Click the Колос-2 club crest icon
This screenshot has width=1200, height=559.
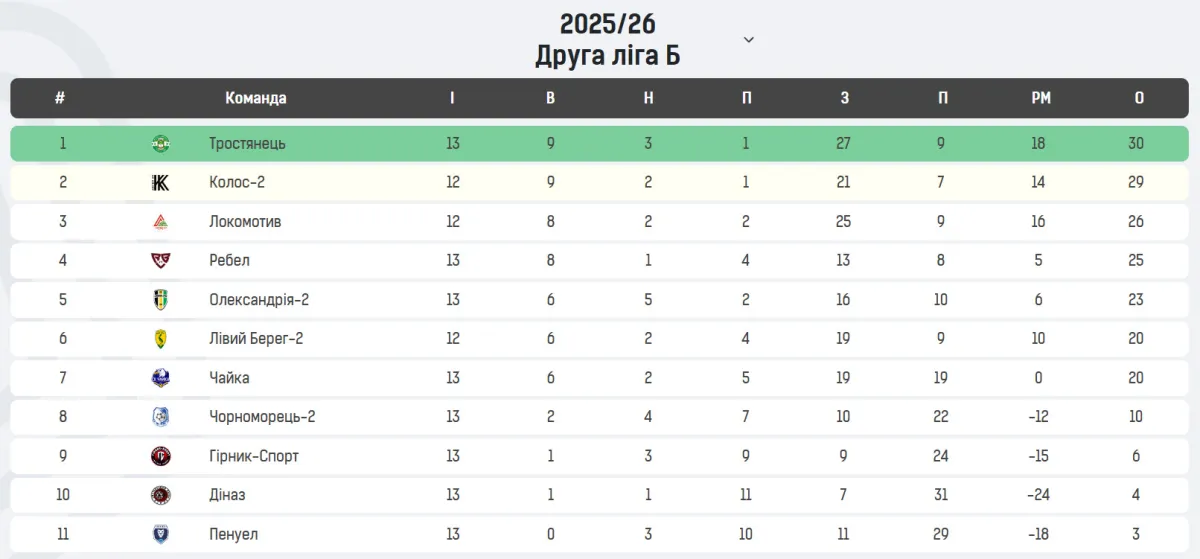point(160,182)
